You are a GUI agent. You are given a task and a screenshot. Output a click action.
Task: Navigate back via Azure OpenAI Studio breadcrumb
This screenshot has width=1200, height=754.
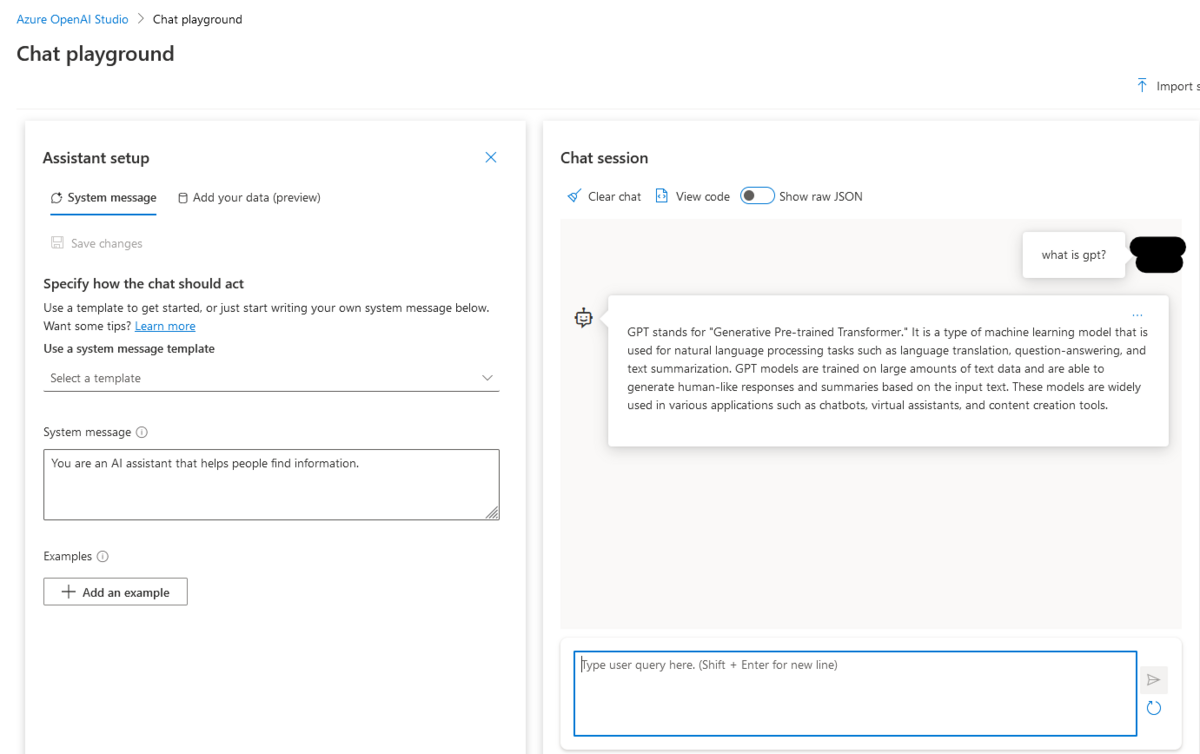[71, 18]
